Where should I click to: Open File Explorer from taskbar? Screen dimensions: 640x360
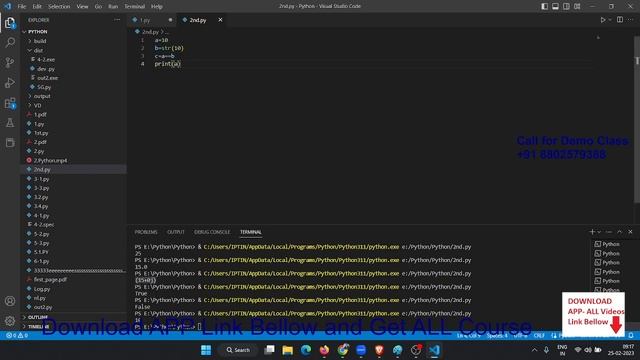[x=287, y=350]
